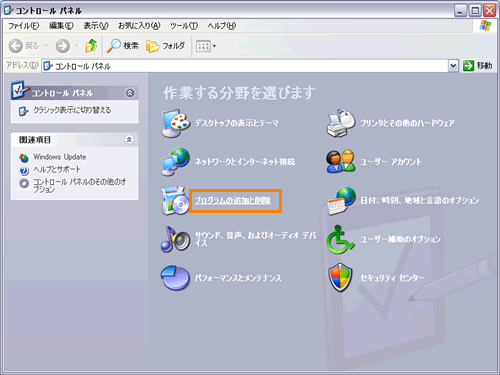Click the Windows Update link in sidebar
The height and width of the screenshot is (375, 500).
60,157
